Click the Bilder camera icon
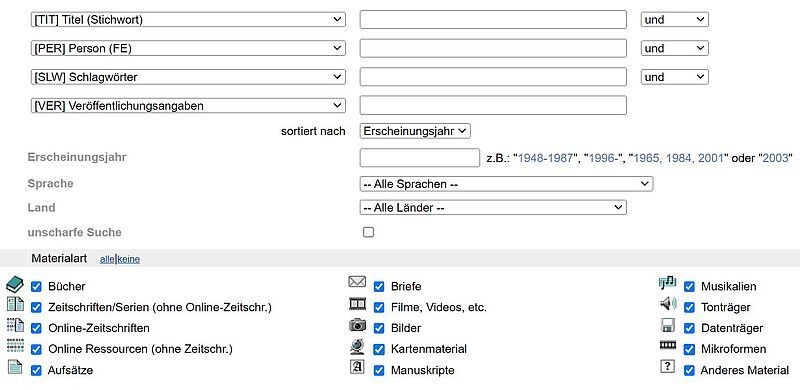The height and width of the screenshot is (390, 800). pos(357,325)
